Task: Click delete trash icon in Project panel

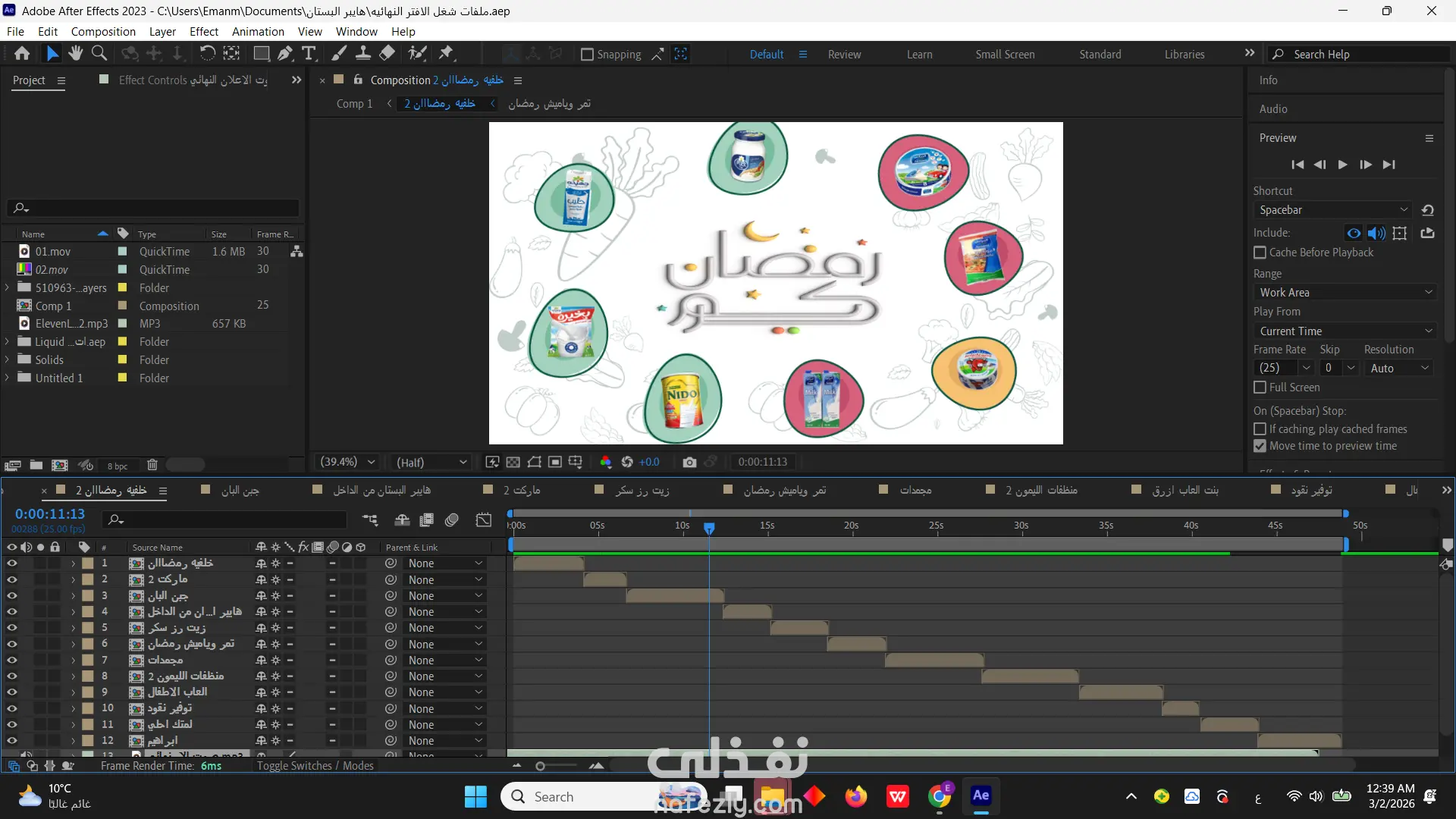Action: pyautogui.click(x=152, y=465)
